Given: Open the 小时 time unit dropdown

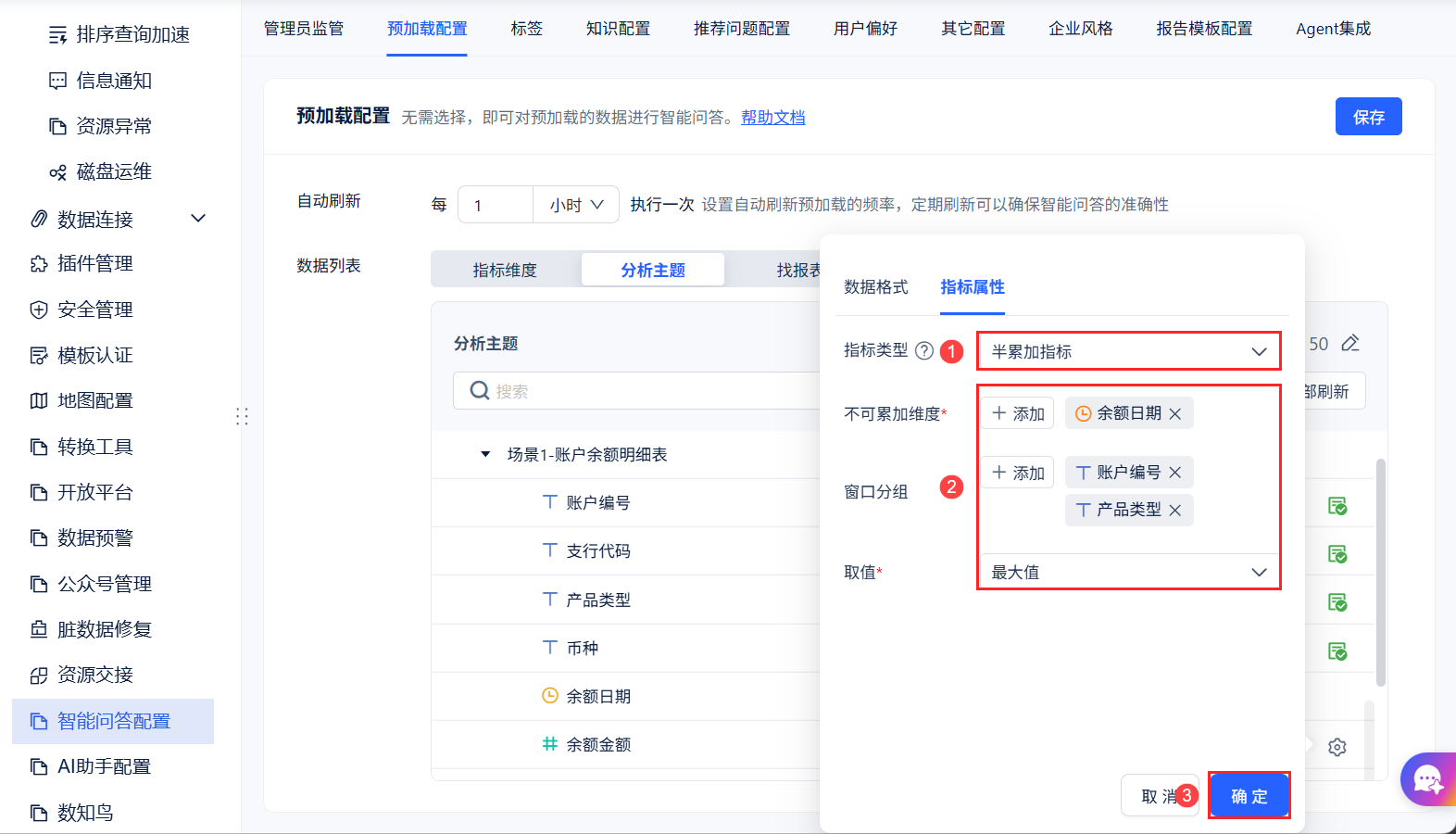Looking at the screenshot, I should point(576,205).
